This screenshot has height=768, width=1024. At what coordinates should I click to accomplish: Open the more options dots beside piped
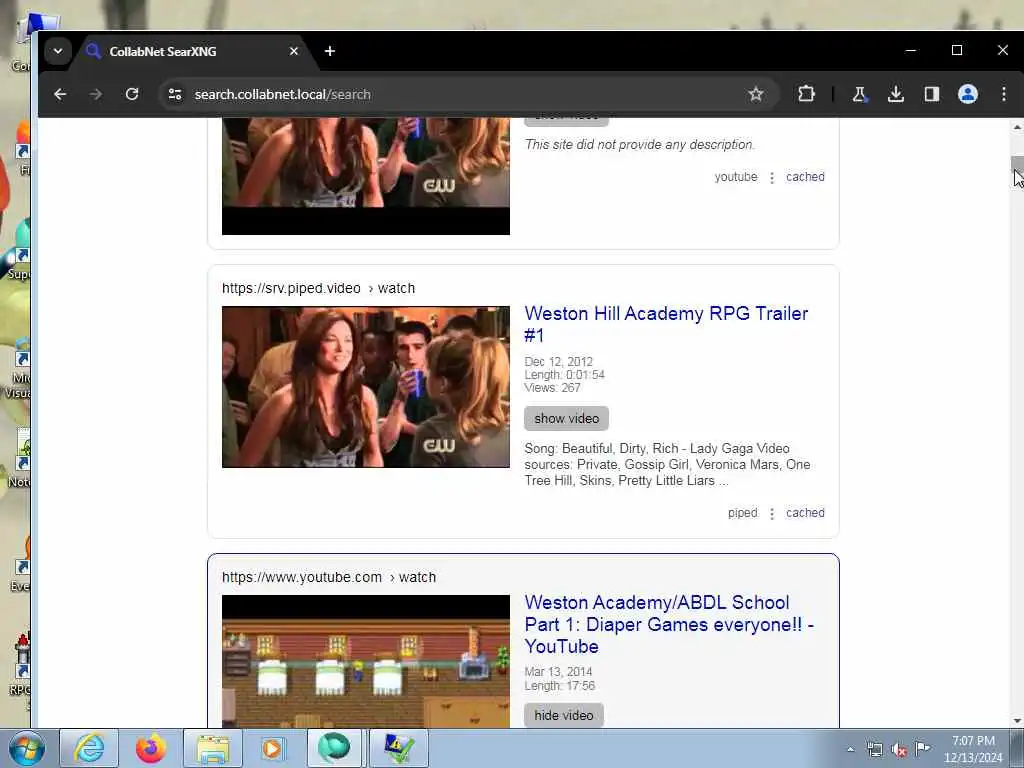coord(771,513)
